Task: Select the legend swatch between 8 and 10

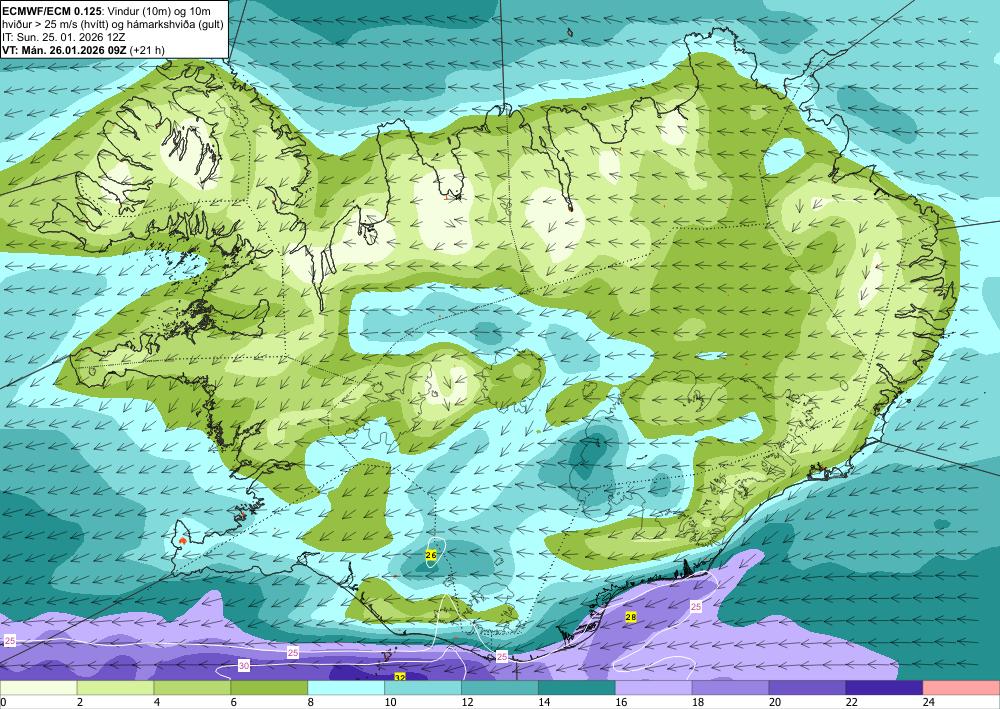Action: 346,687
